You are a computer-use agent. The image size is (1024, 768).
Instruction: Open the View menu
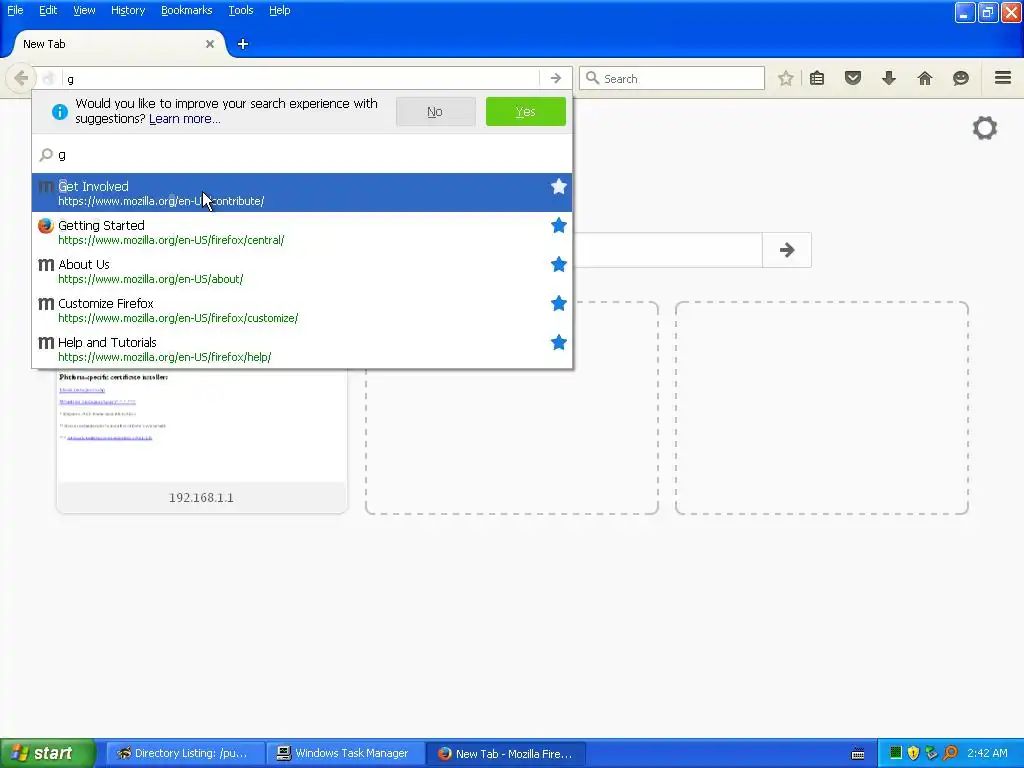pos(84,10)
